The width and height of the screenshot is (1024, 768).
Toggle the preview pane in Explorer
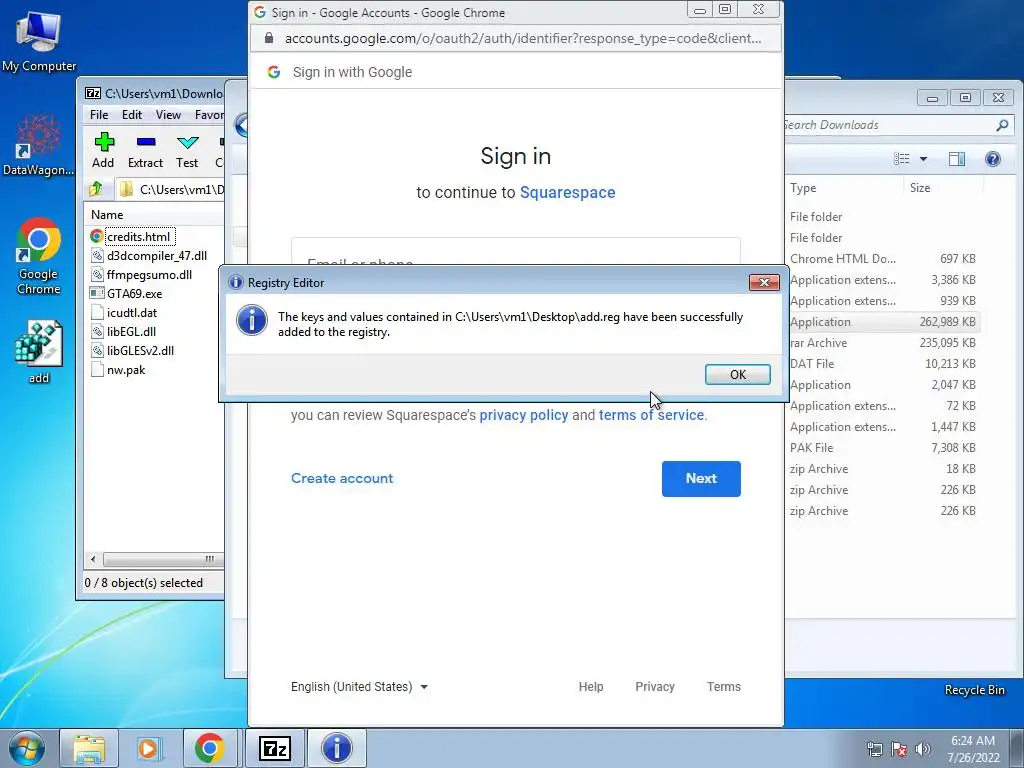[x=957, y=159]
